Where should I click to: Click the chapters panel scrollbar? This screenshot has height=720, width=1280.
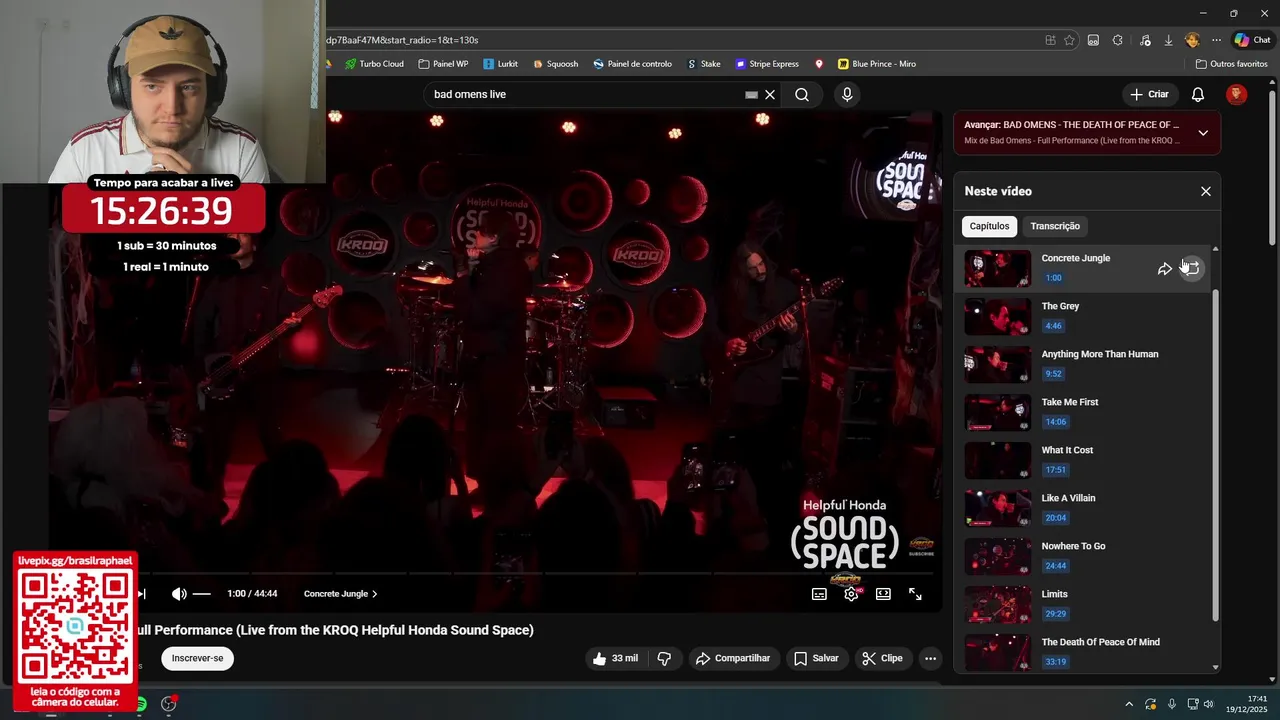tap(1216, 455)
